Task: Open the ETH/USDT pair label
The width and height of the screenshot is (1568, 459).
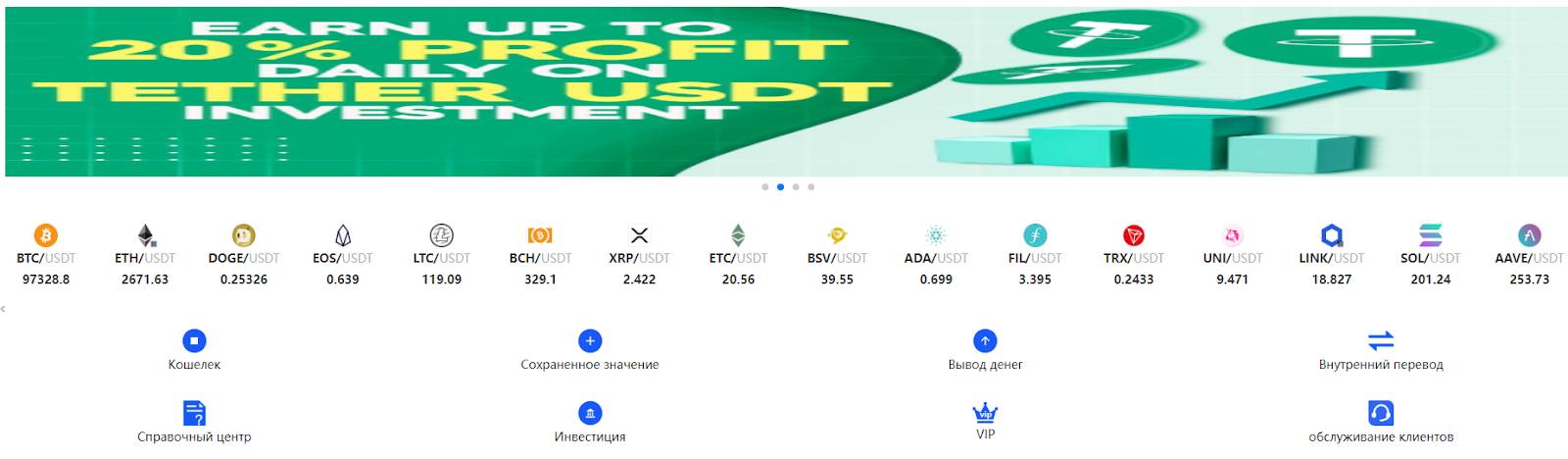Action: pos(145,258)
